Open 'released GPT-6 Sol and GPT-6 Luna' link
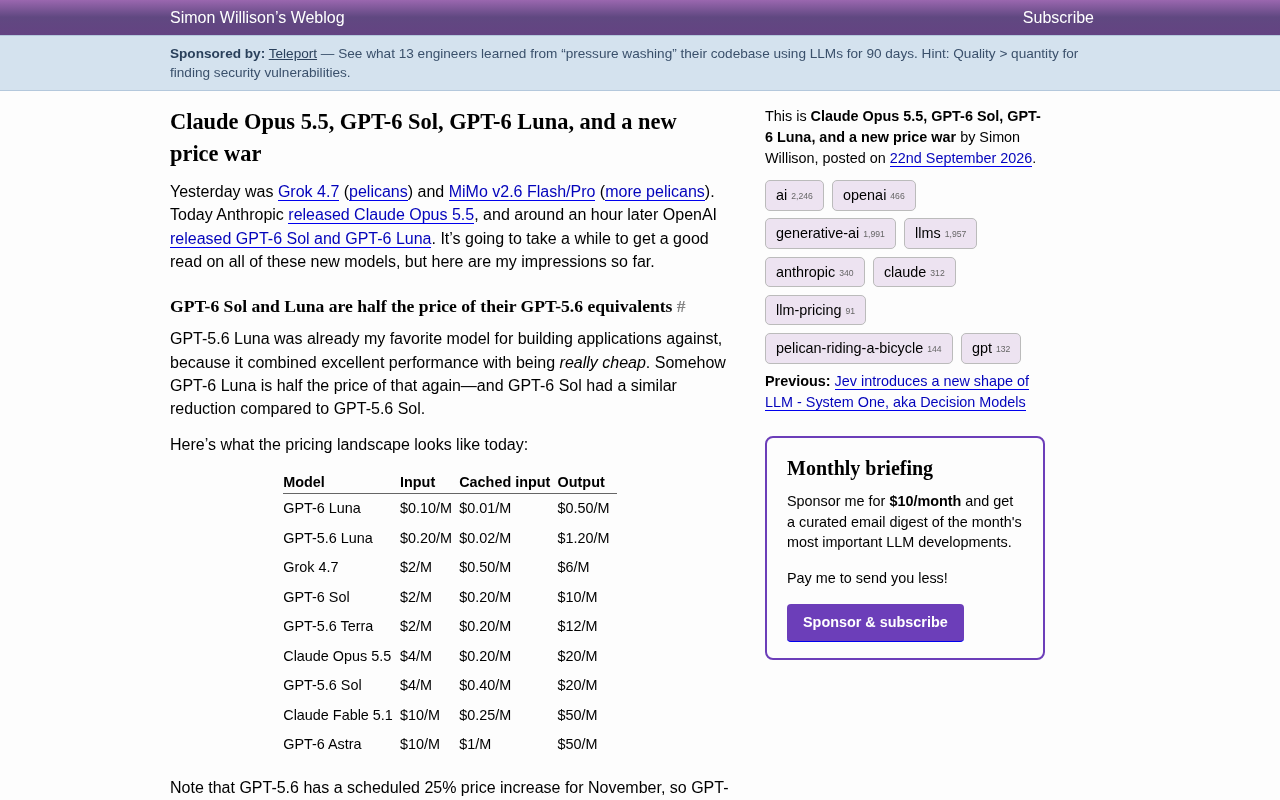The height and width of the screenshot is (800, 1280). click(x=301, y=238)
